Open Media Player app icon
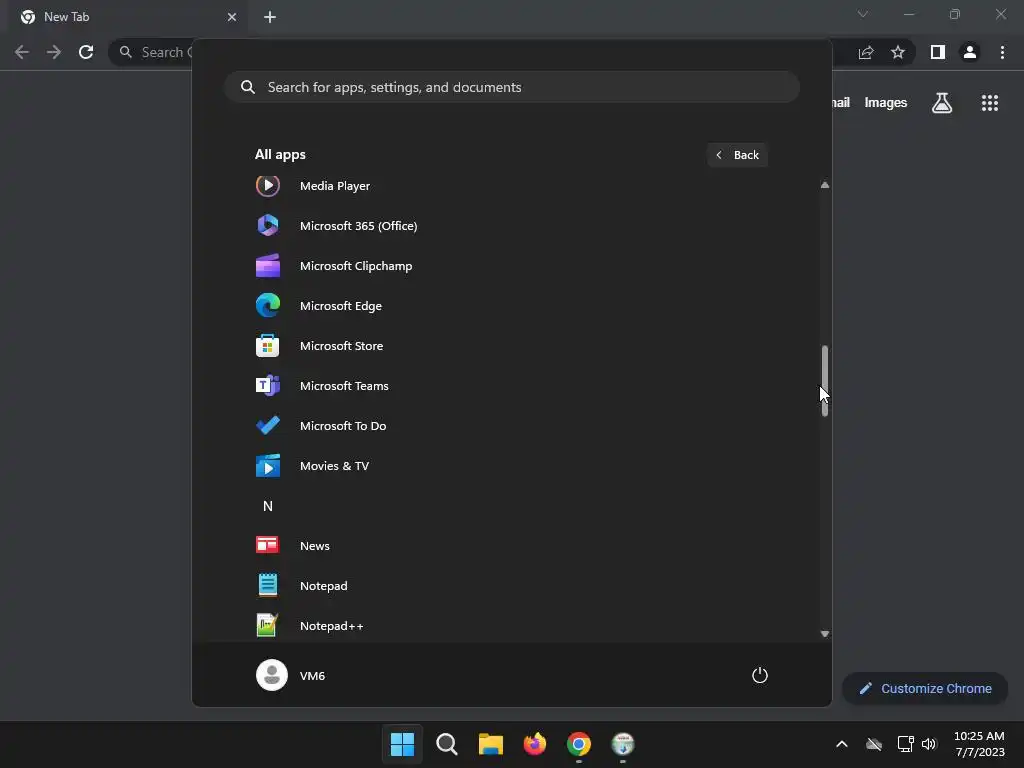This screenshot has height=768, width=1024. pyautogui.click(x=268, y=186)
